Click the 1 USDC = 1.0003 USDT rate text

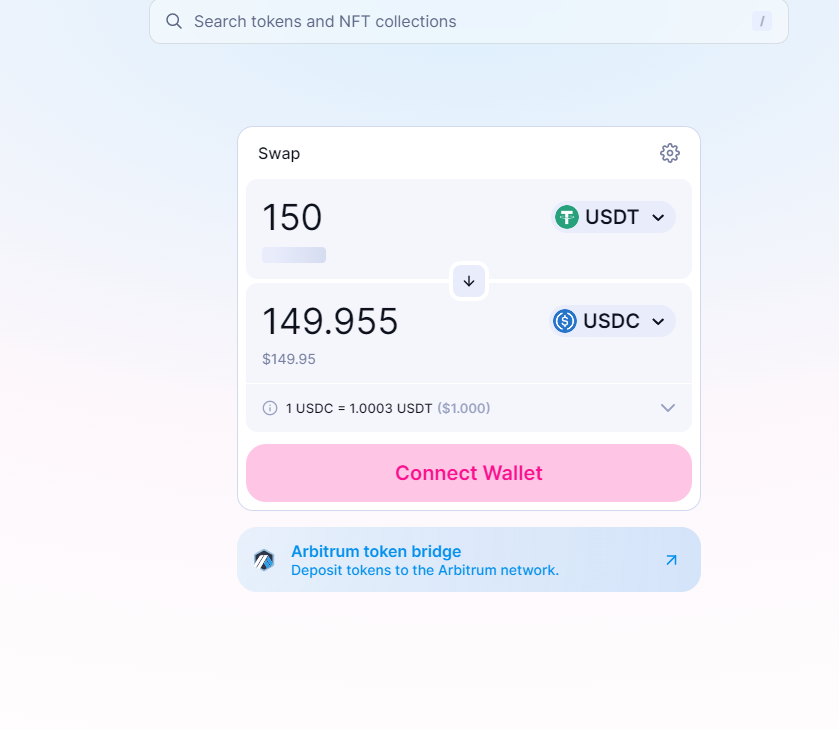[359, 408]
